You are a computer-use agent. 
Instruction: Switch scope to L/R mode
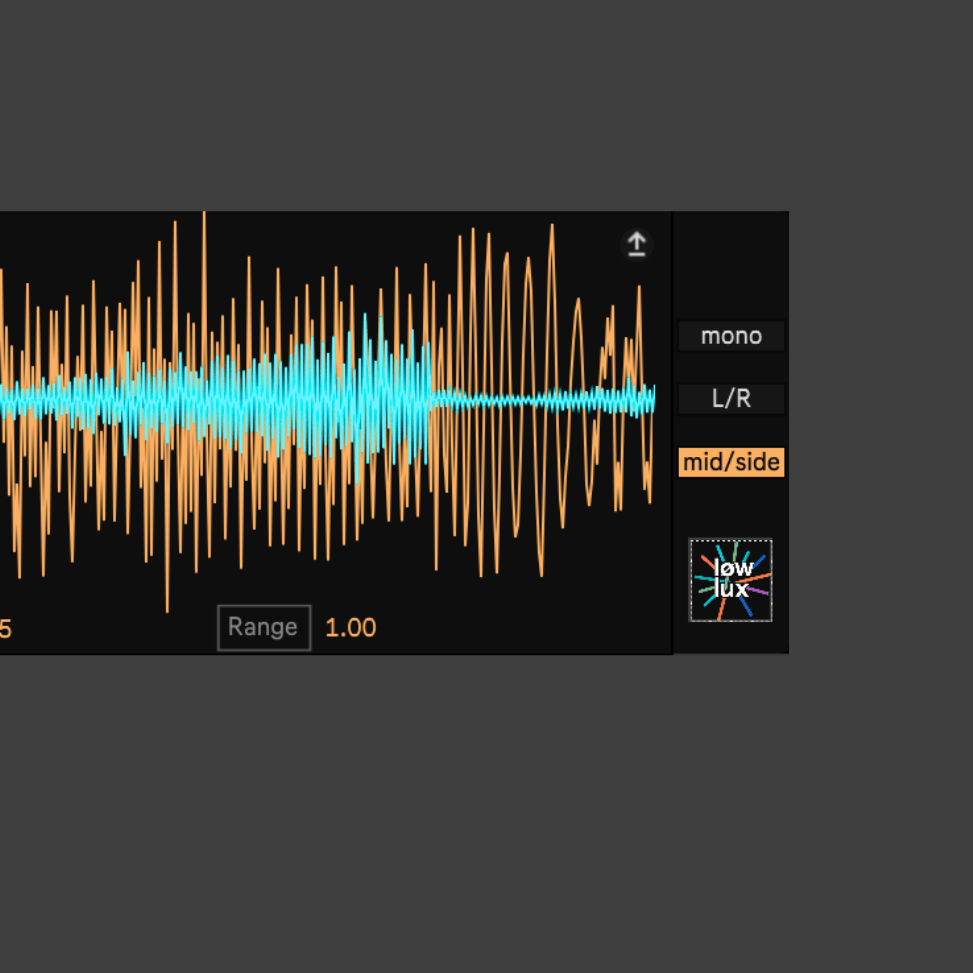pos(731,398)
